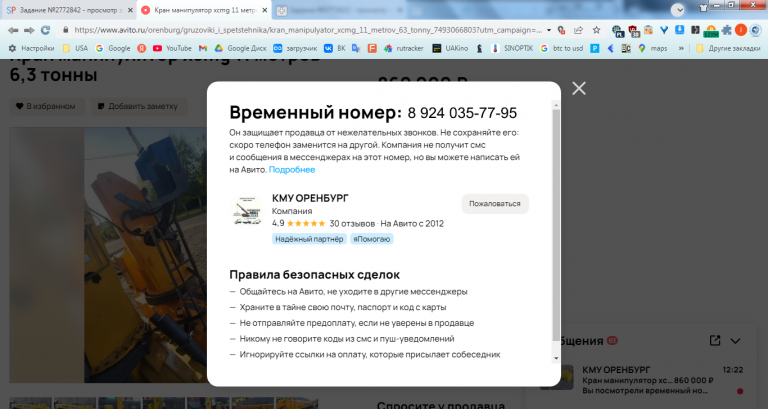Open the orange 'F' bookmark icon
The height and width of the screenshot is (409, 768).
click(372, 48)
